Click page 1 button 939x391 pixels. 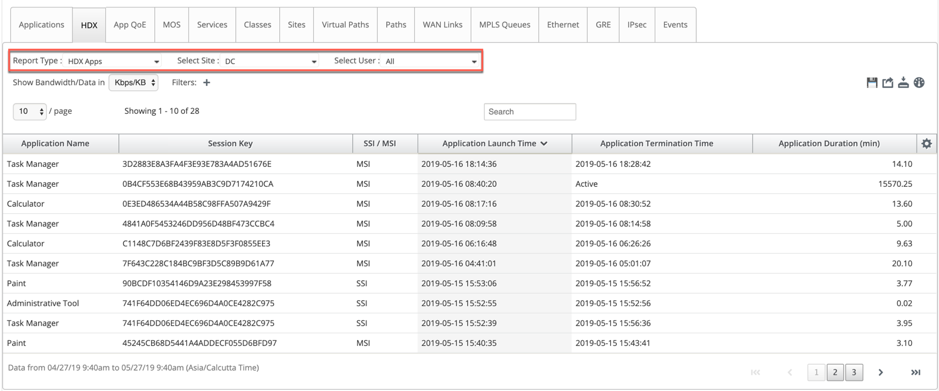pos(815,372)
